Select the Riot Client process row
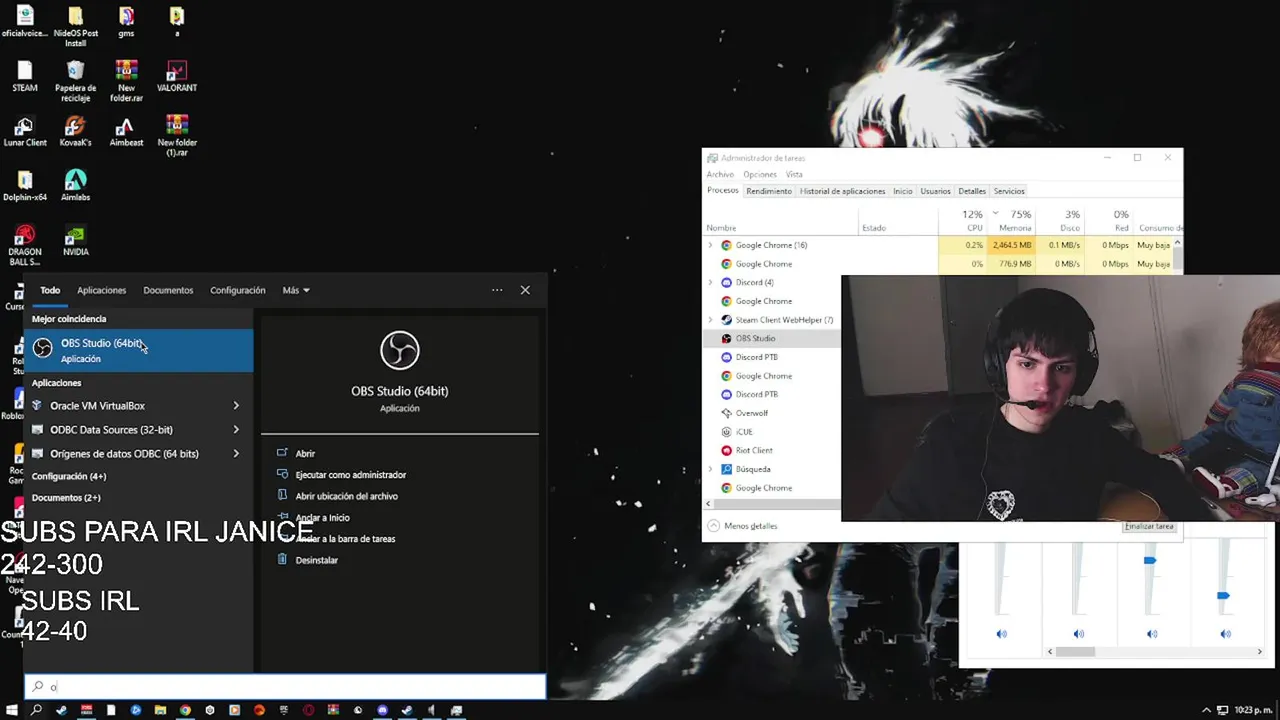Viewport: 1280px width, 720px height. point(772,450)
